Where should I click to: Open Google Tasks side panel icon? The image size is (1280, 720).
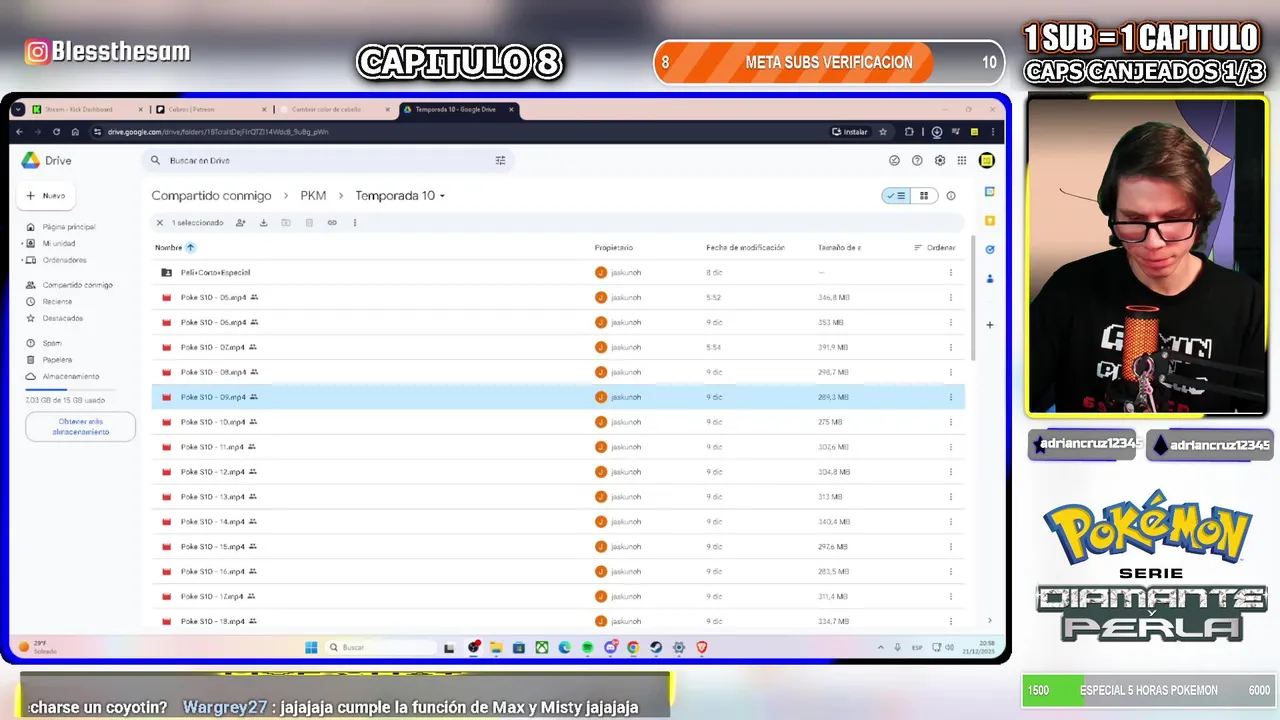(x=989, y=250)
